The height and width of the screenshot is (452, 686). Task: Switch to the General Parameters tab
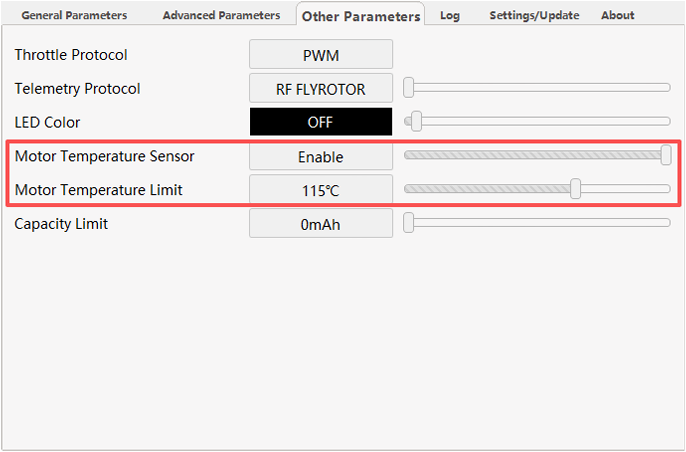coord(74,15)
